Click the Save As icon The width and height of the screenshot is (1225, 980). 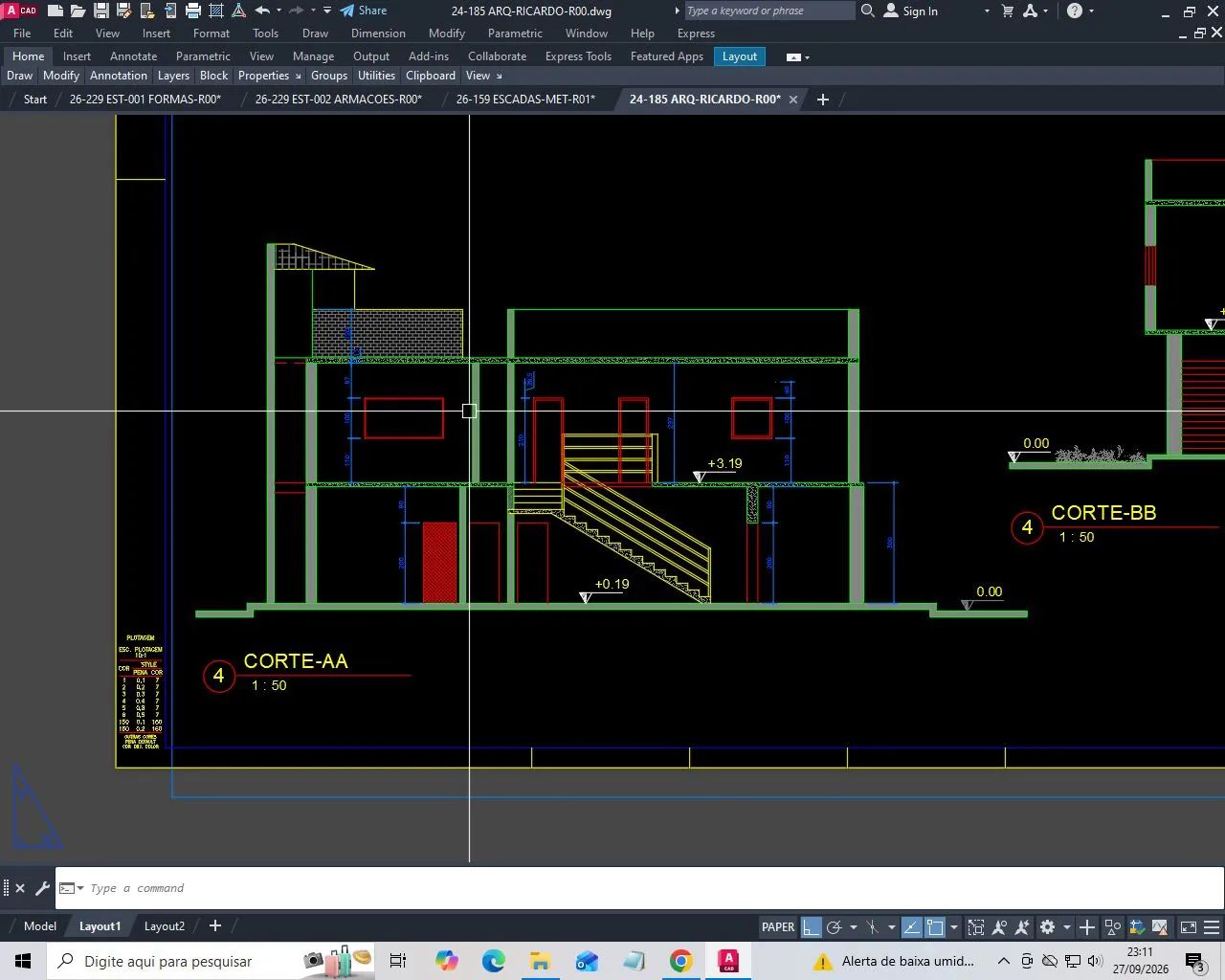[123, 11]
